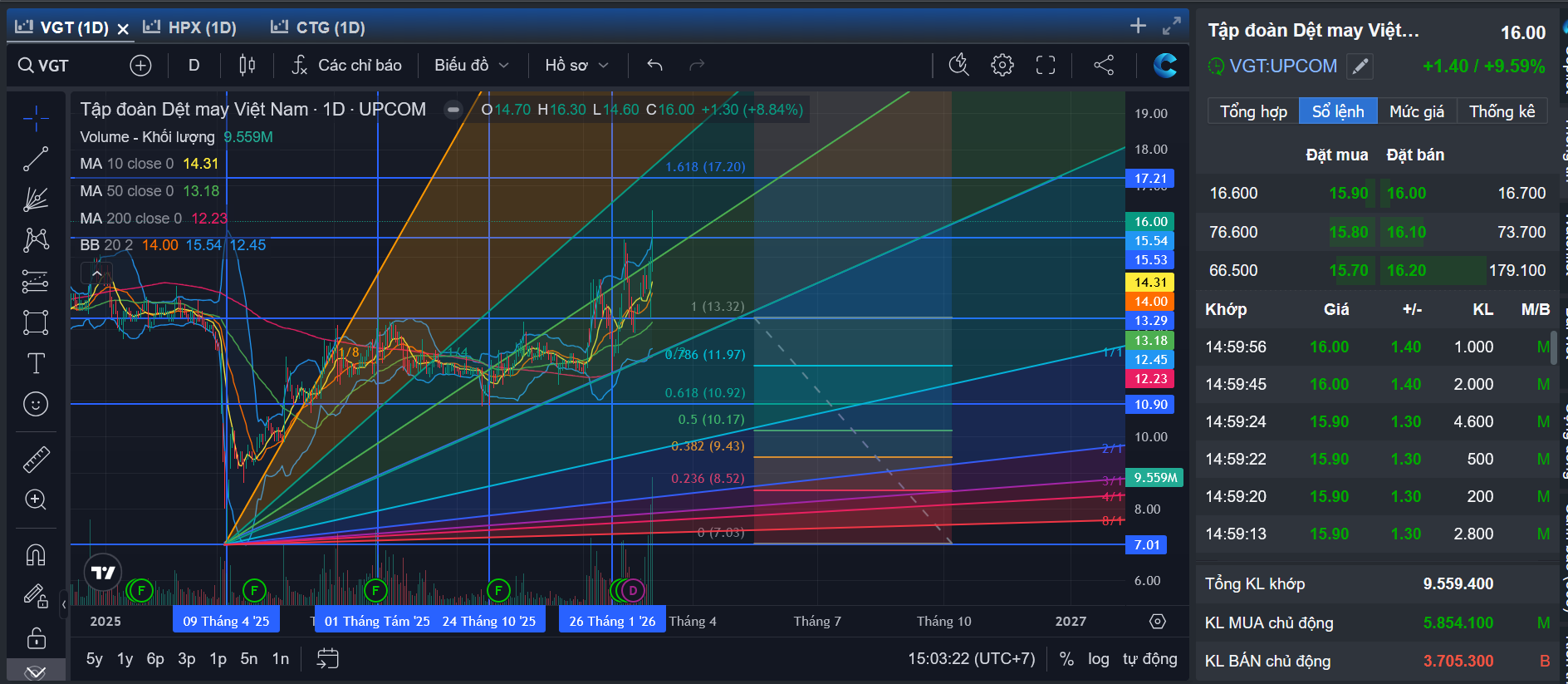Click the 17.21 price axis label
This screenshot has height=684, width=1568.
1150,179
